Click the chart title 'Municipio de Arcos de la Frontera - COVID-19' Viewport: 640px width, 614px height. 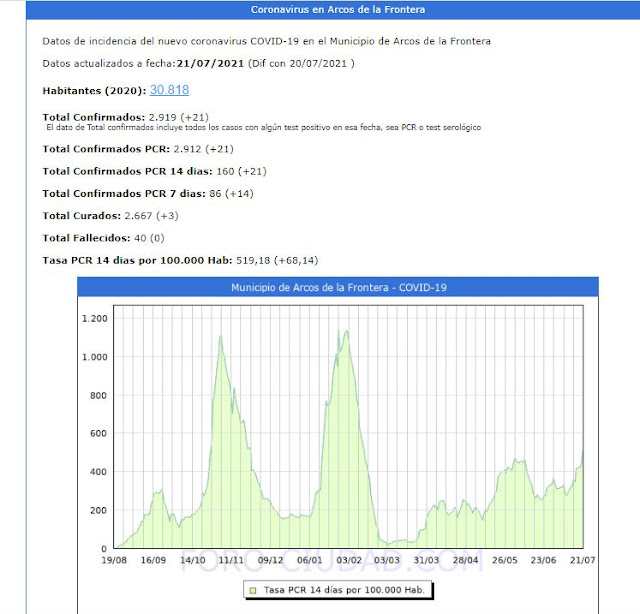click(x=338, y=287)
